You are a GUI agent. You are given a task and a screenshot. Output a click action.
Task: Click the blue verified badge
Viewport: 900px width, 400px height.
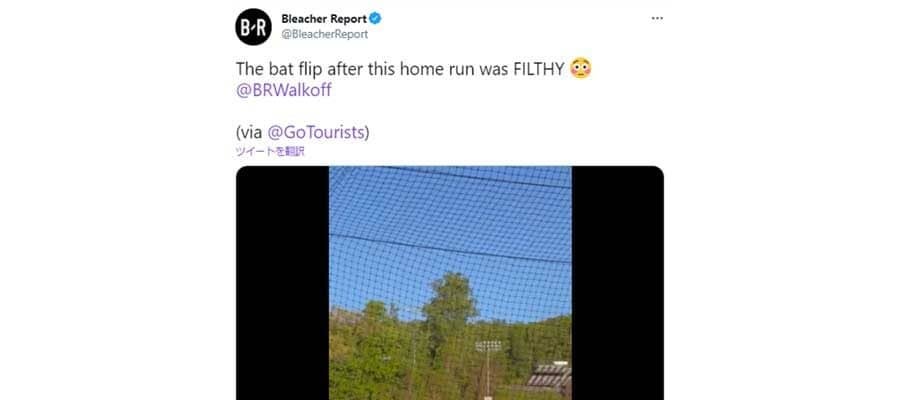click(375, 19)
